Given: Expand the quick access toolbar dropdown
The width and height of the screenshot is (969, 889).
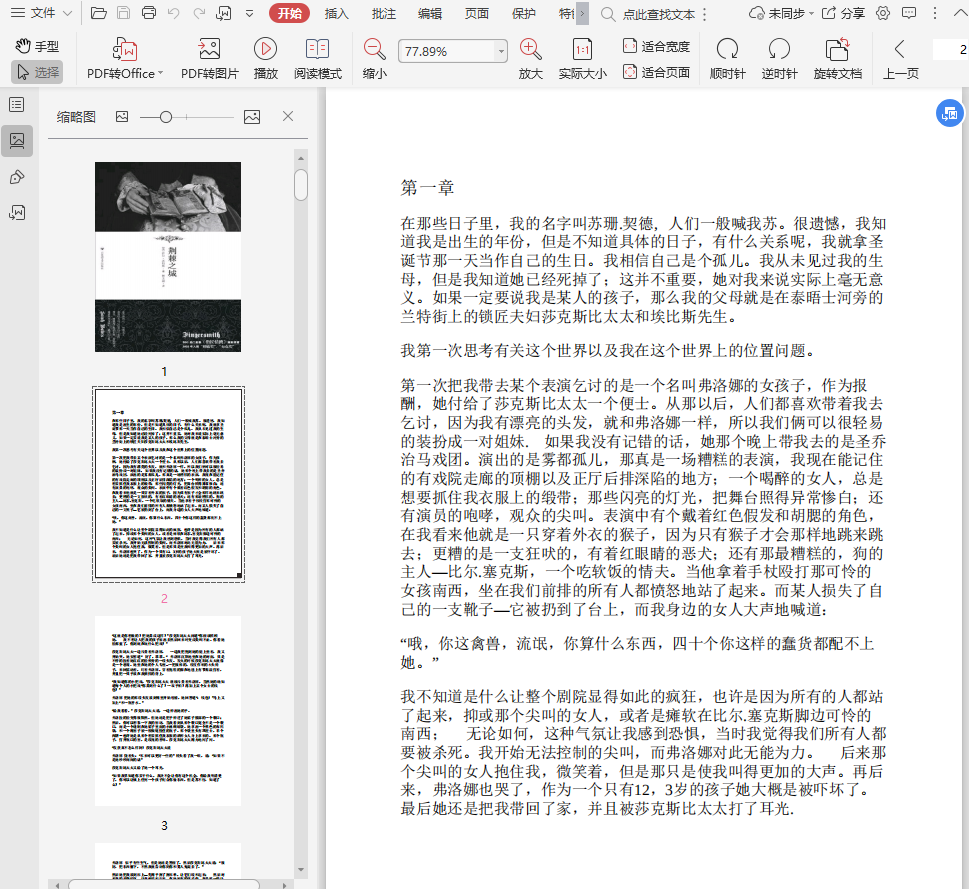Looking at the screenshot, I should pos(249,13).
